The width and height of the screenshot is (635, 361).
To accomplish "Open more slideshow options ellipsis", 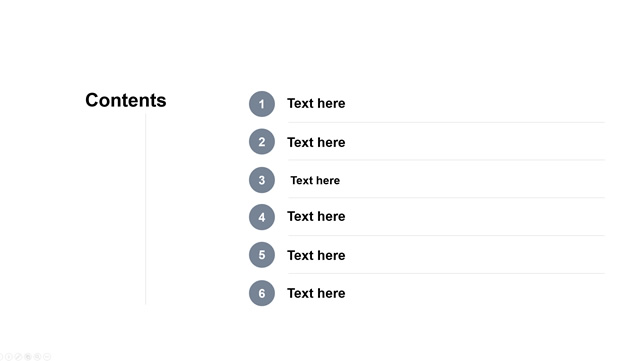I will [47, 357].
